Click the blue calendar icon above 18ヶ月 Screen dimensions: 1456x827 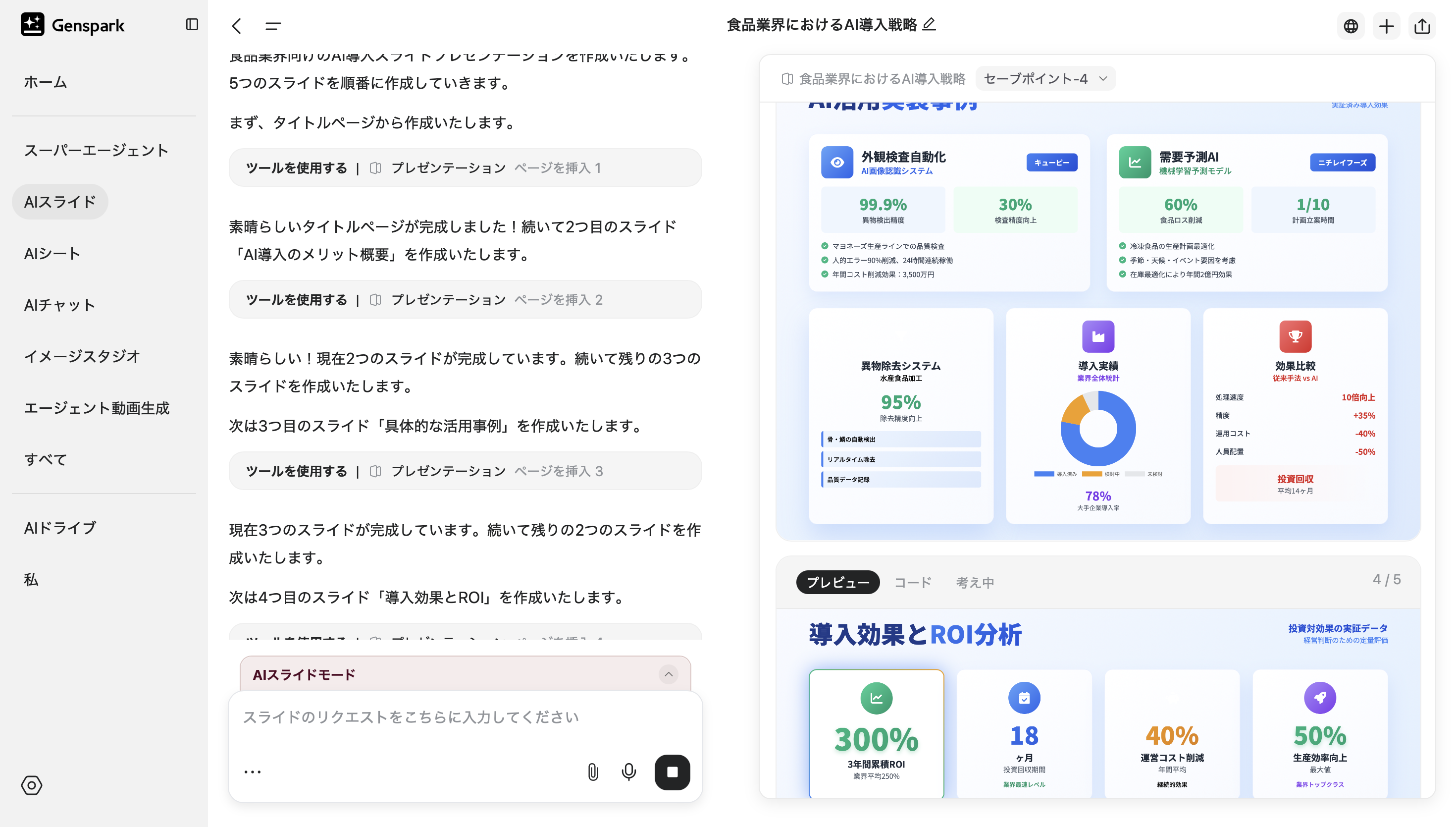point(1024,698)
